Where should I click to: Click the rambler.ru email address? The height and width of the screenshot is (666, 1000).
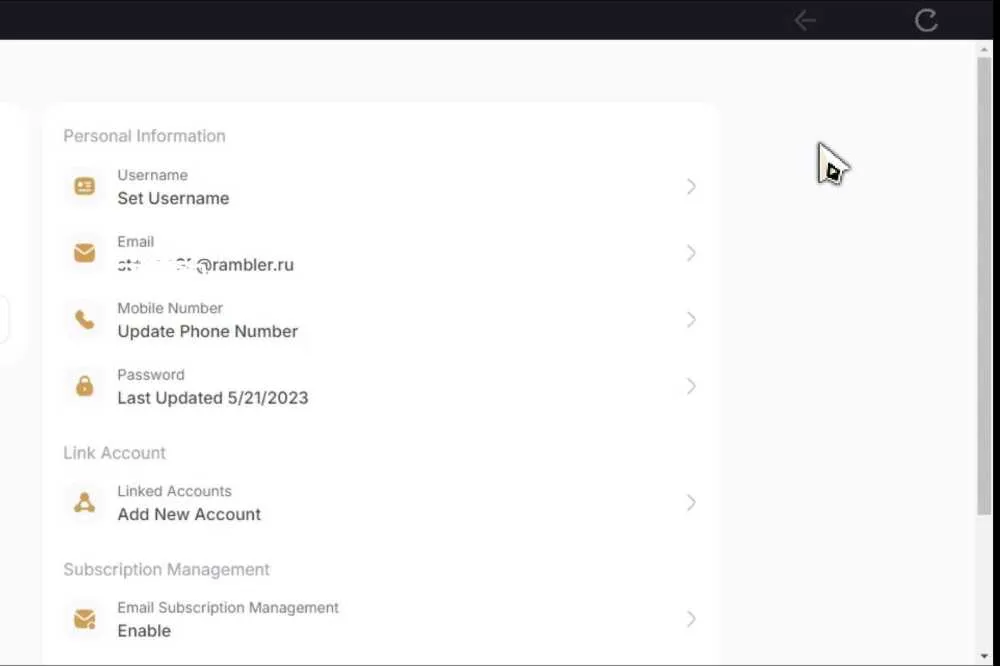205,265
